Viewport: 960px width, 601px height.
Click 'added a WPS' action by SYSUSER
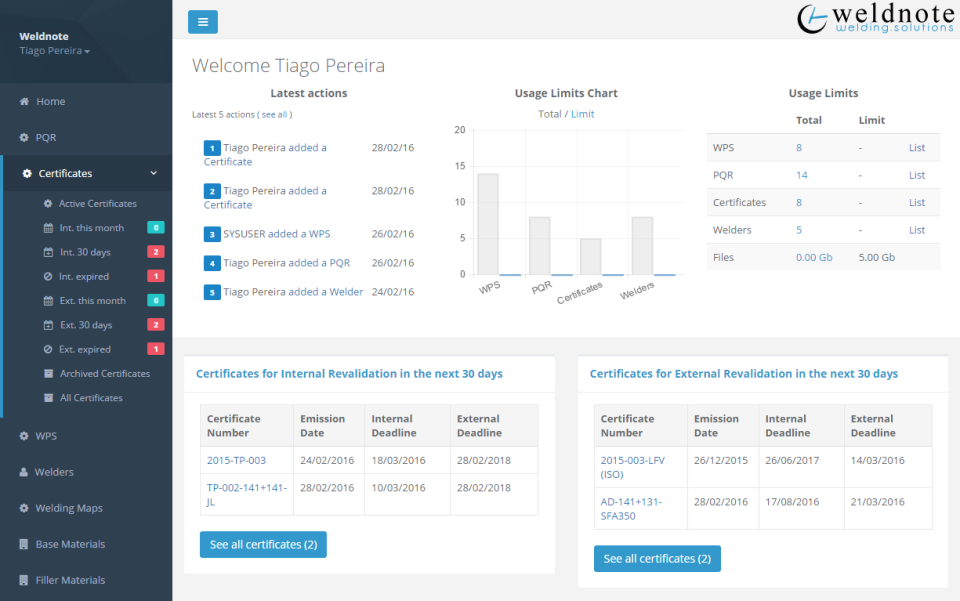tap(299, 234)
